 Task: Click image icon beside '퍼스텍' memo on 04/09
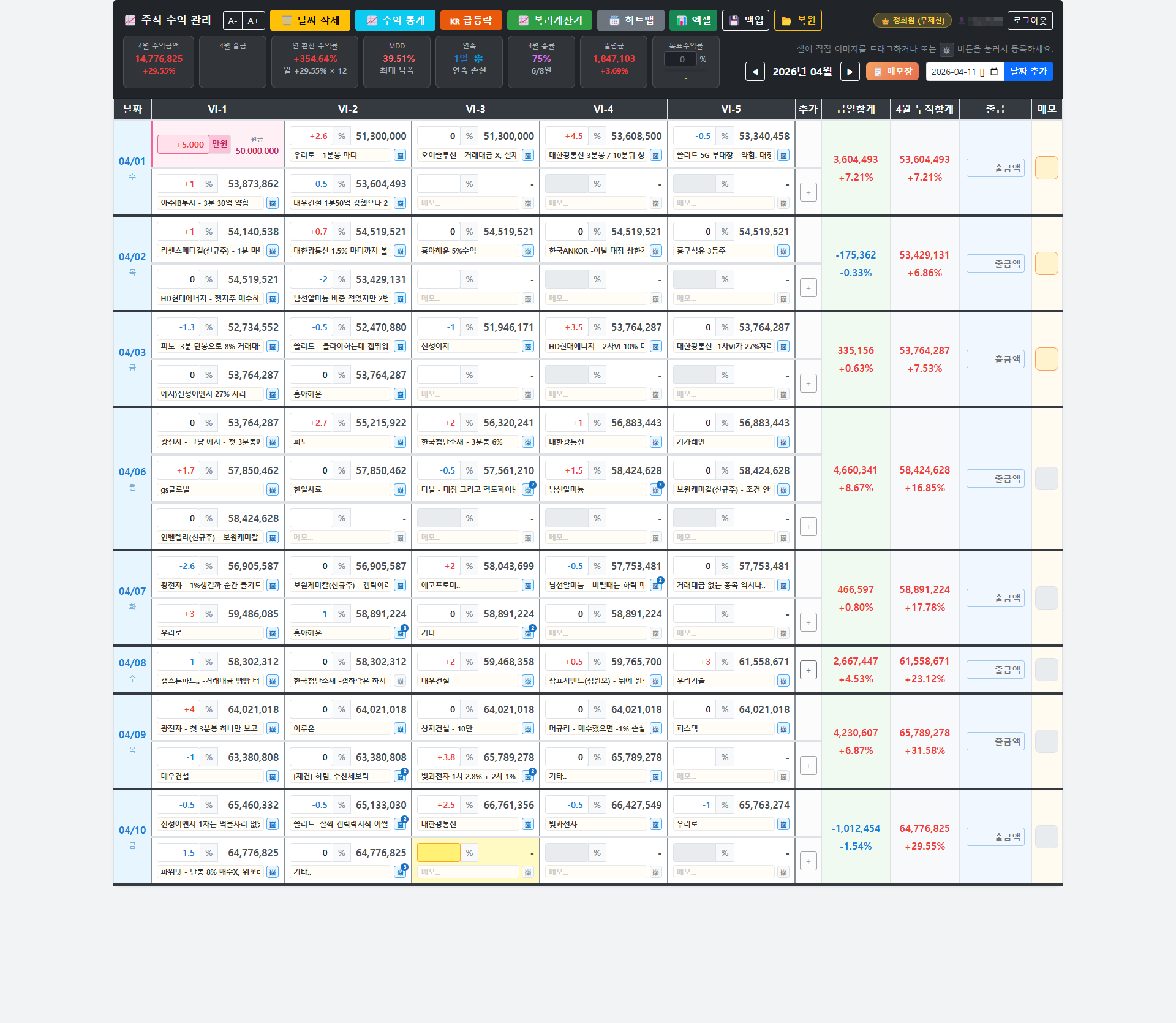click(x=783, y=729)
